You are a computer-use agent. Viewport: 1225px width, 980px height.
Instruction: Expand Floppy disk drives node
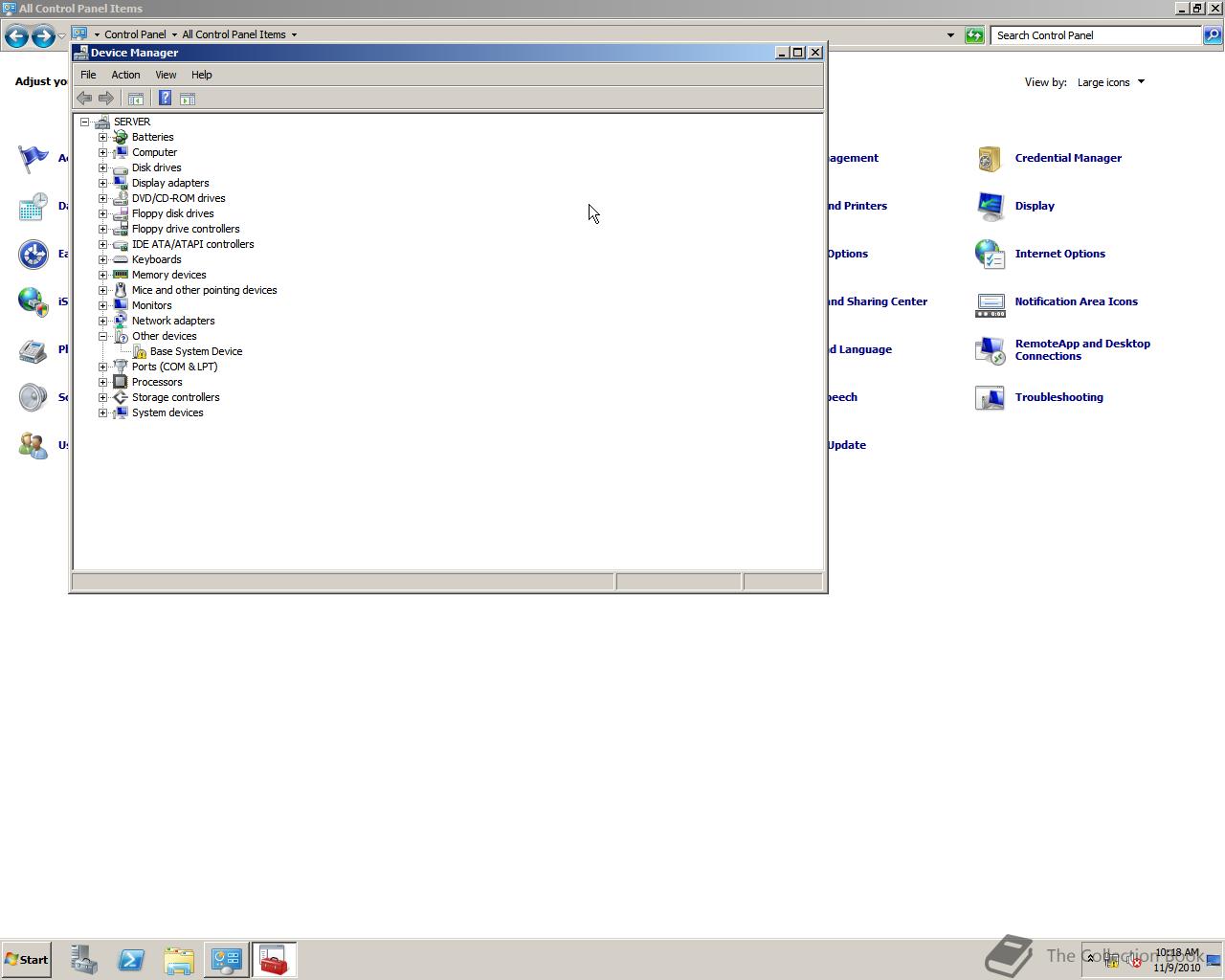pos(103,213)
